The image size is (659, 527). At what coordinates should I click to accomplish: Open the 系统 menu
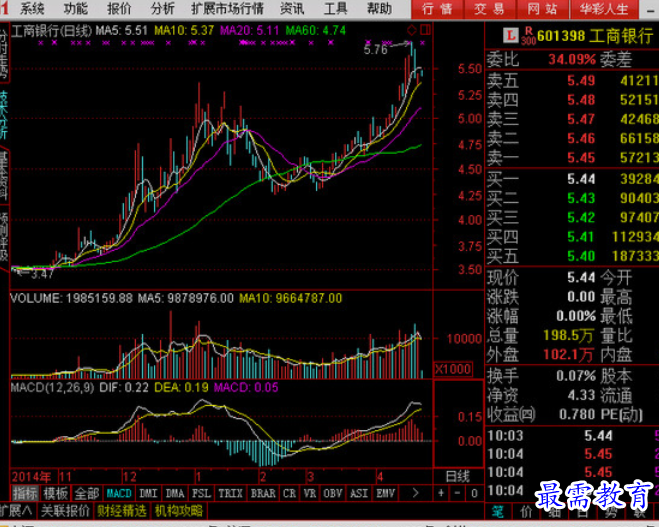32,8
